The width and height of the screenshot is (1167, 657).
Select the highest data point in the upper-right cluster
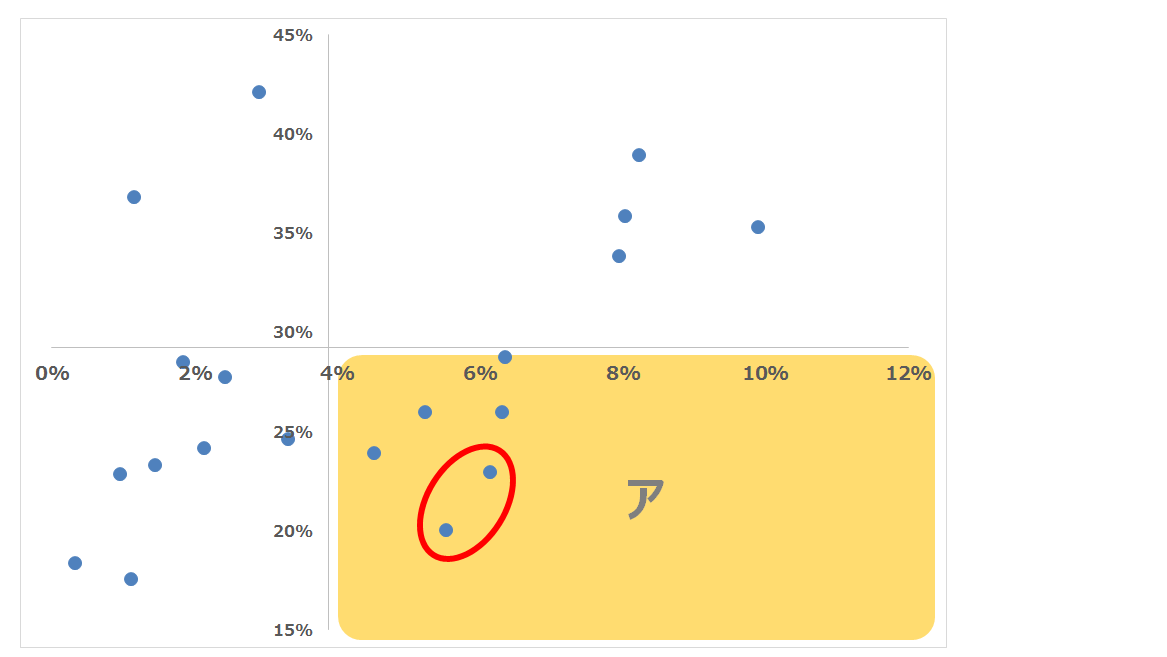pyautogui.click(x=639, y=155)
